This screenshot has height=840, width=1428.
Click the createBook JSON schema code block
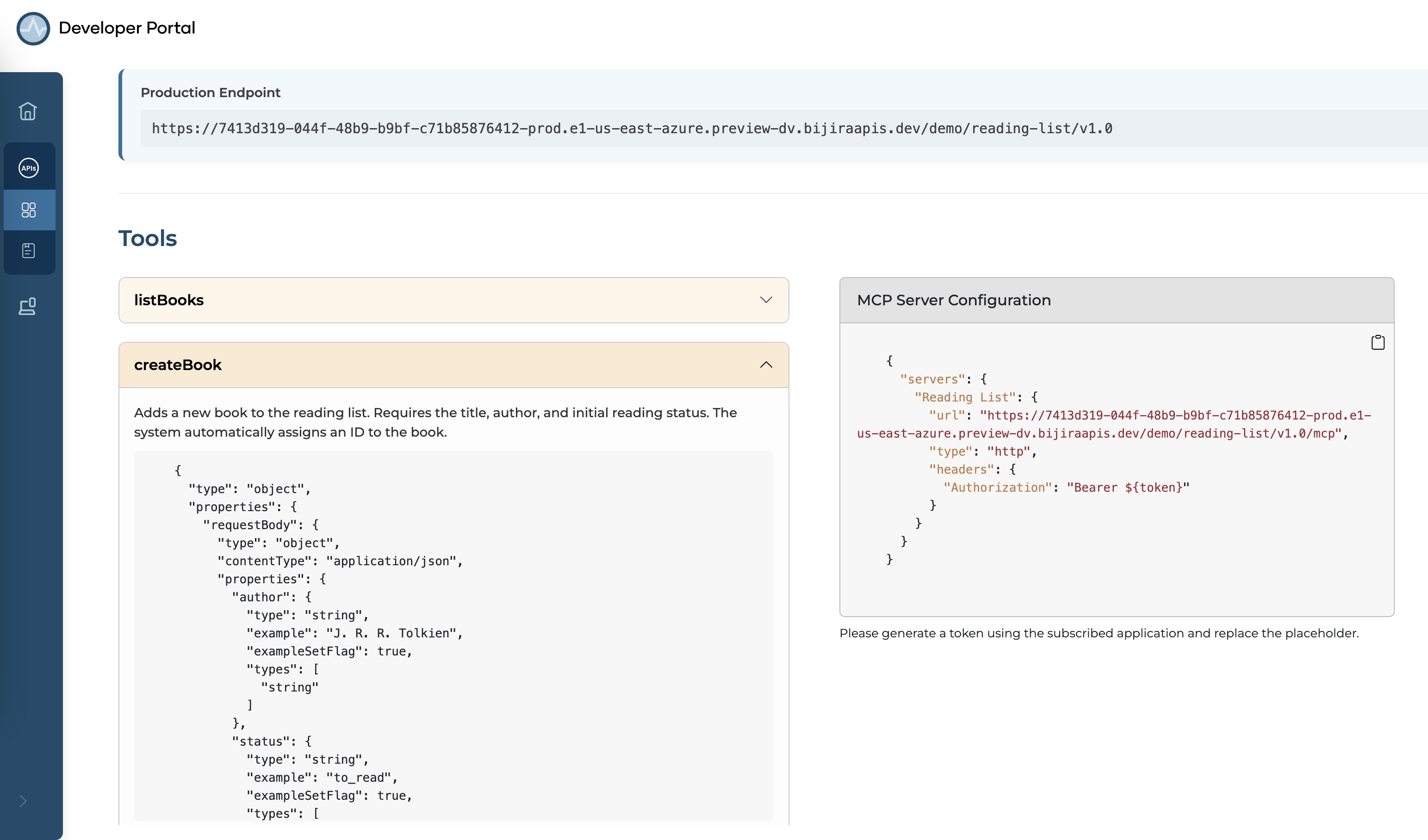(x=453, y=634)
